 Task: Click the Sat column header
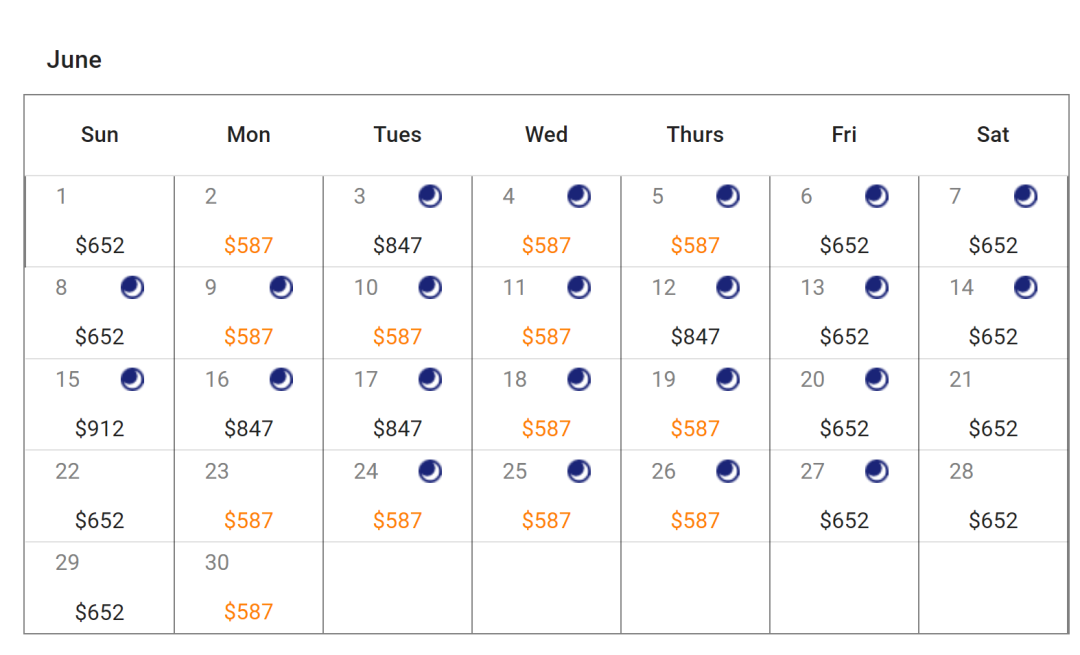(x=993, y=135)
